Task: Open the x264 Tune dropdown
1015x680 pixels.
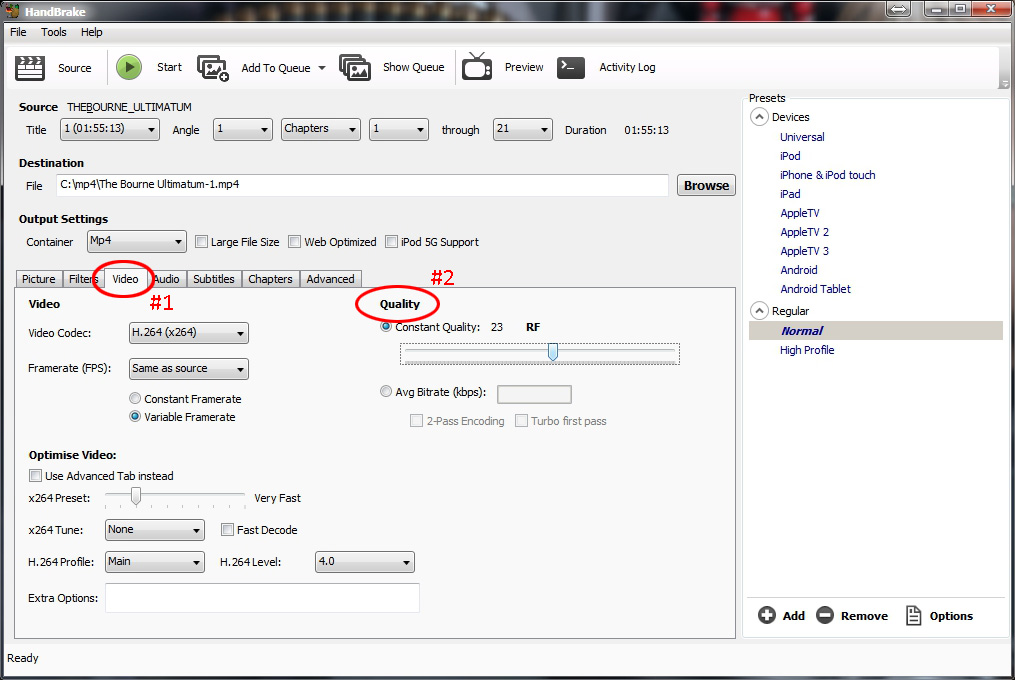Action: (x=155, y=530)
